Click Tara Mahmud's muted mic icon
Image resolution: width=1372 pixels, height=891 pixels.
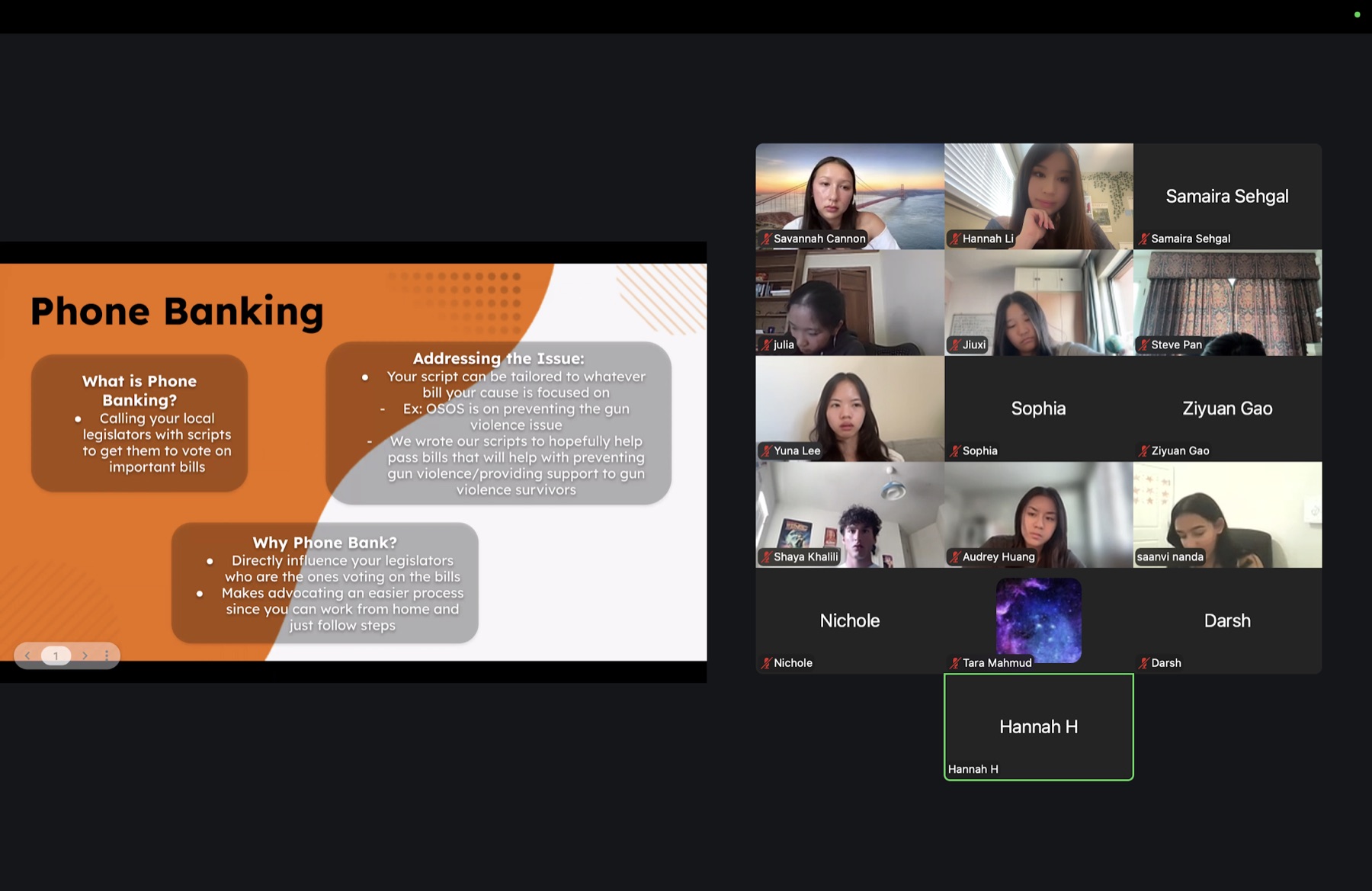pos(954,663)
